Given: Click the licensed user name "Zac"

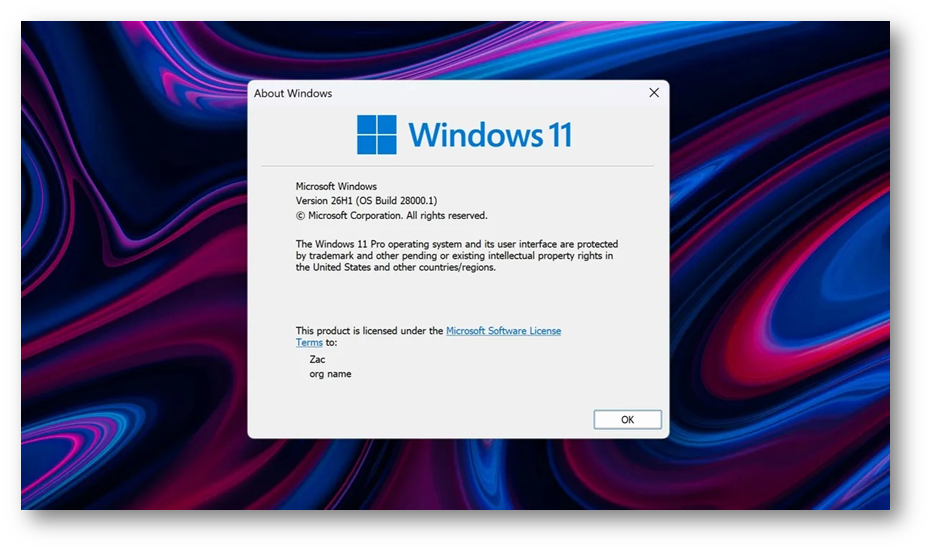Looking at the screenshot, I should pos(317,359).
